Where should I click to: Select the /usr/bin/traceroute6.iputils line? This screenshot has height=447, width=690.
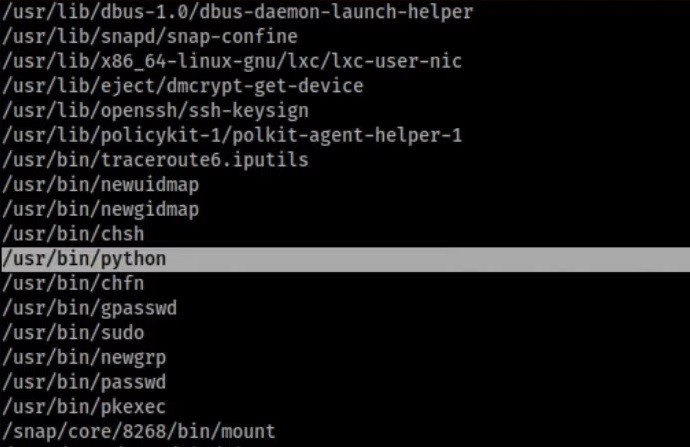(155, 160)
